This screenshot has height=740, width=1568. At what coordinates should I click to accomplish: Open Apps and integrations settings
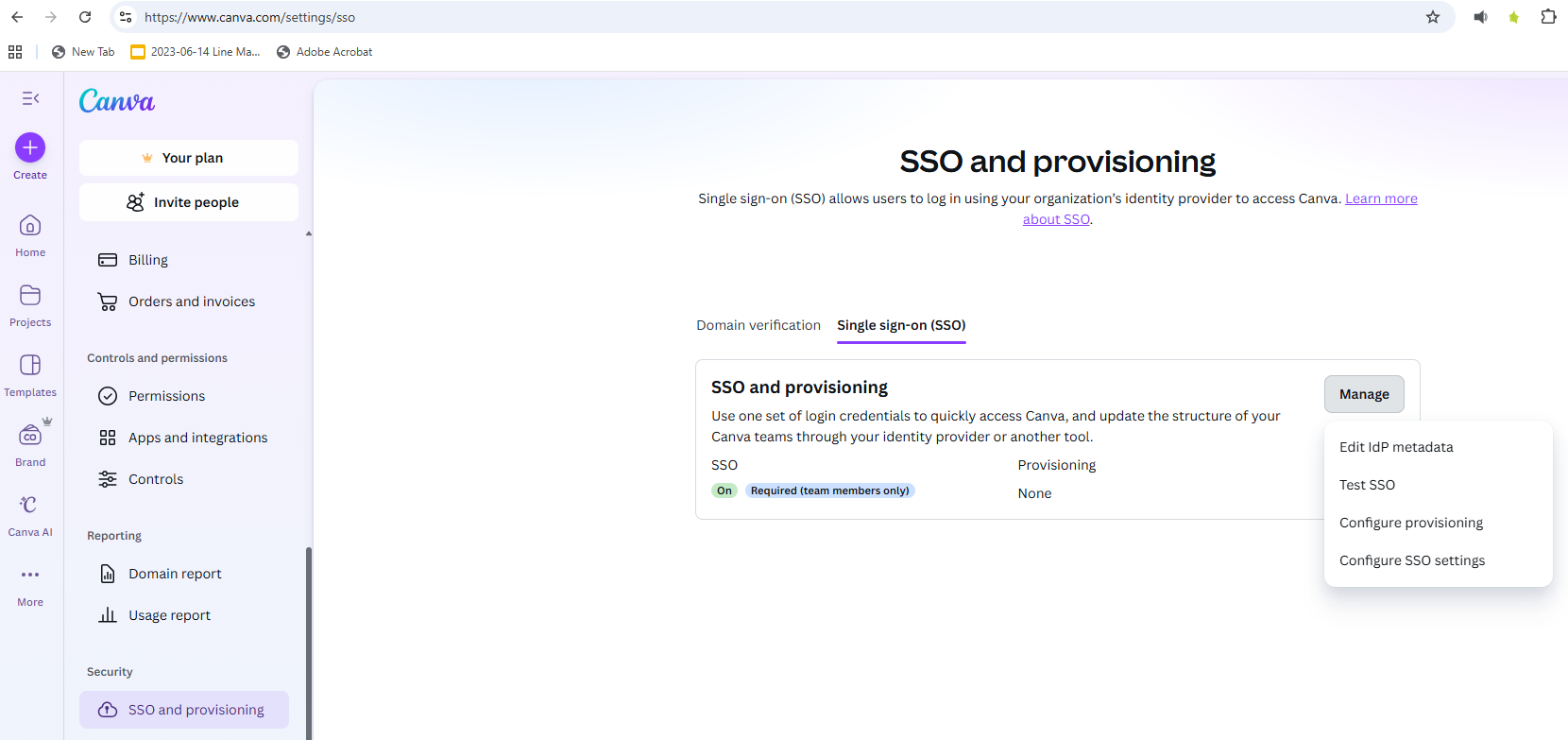184,438
